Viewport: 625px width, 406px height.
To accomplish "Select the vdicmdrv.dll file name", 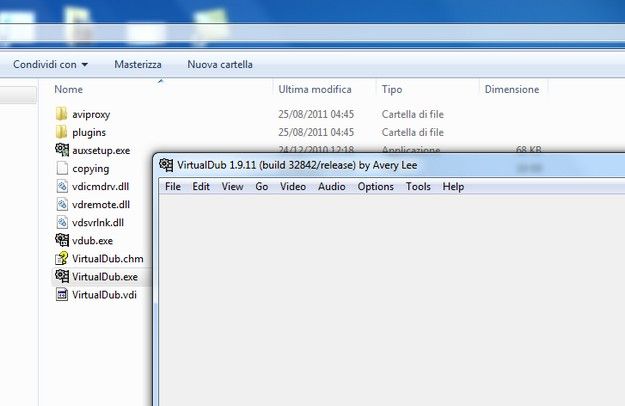I will 100,186.
